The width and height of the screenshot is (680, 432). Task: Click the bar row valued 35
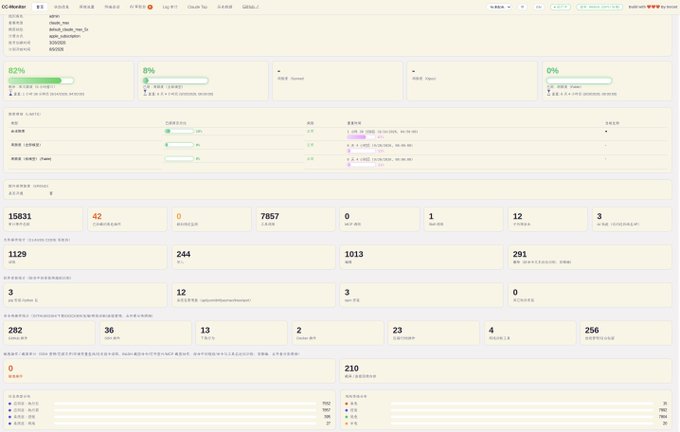pyautogui.click(x=506, y=403)
